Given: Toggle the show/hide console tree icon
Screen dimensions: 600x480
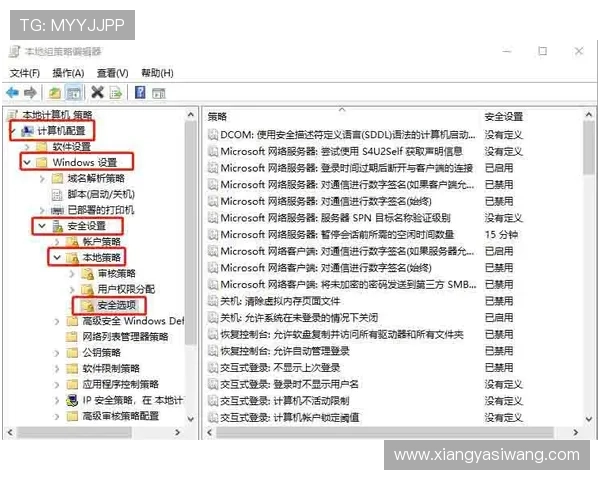Looking at the screenshot, I should click(74, 93).
